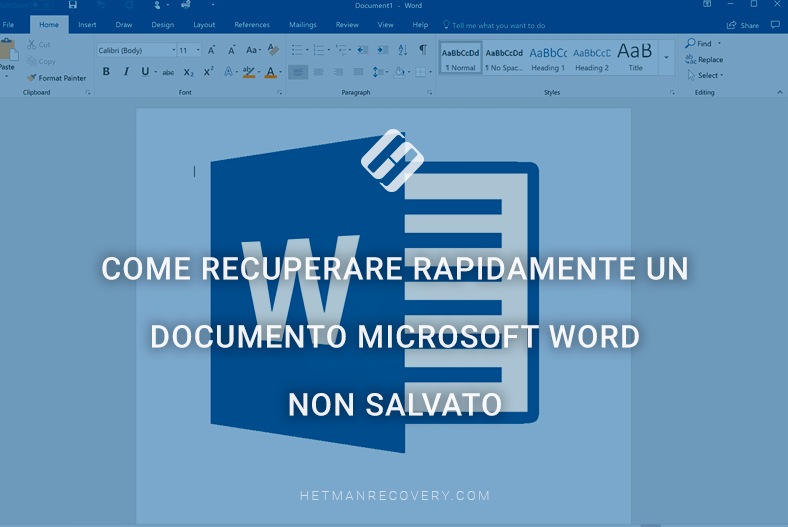The width and height of the screenshot is (788, 527).
Task: Open the Help tab
Action: (x=420, y=25)
